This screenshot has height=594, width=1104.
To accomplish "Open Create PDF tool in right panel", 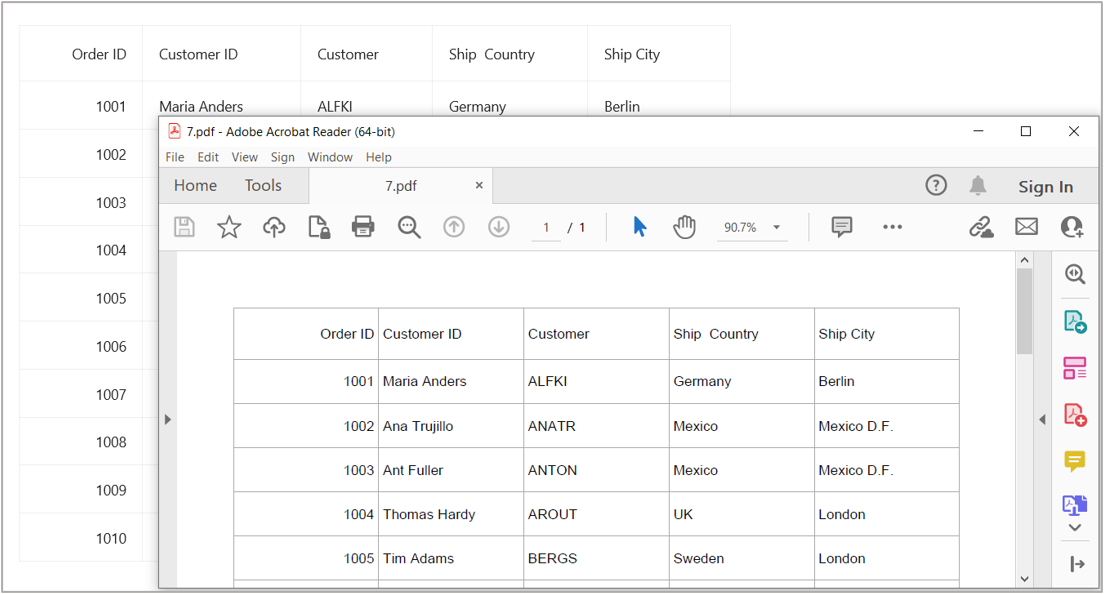I will [1074, 414].
